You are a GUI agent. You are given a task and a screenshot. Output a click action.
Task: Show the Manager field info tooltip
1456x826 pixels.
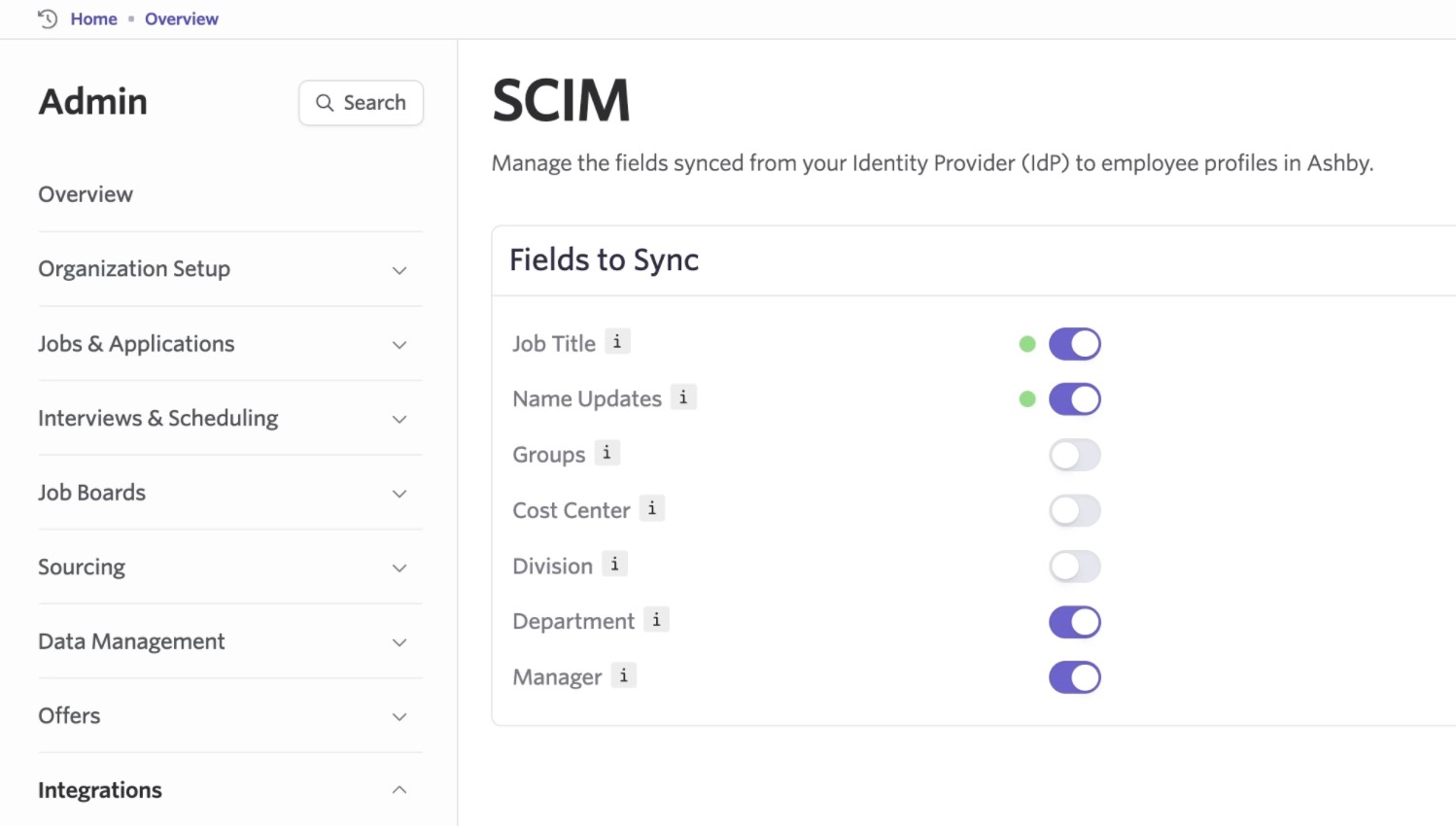[x=623, y=675]
